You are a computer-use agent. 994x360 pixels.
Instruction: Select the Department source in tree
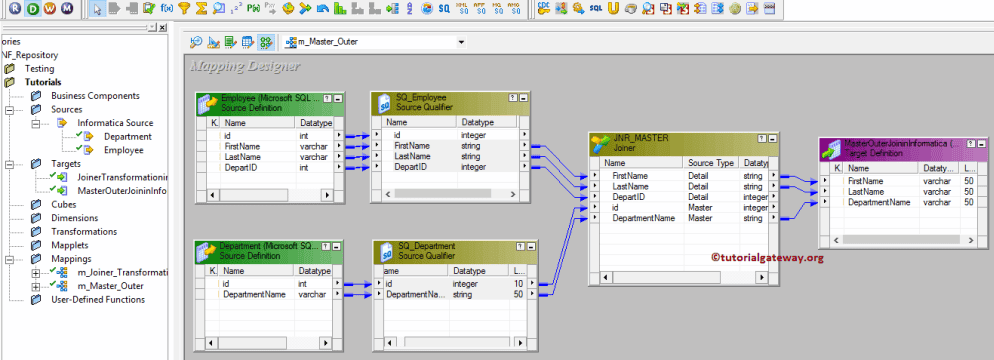[x=127, y=136]
